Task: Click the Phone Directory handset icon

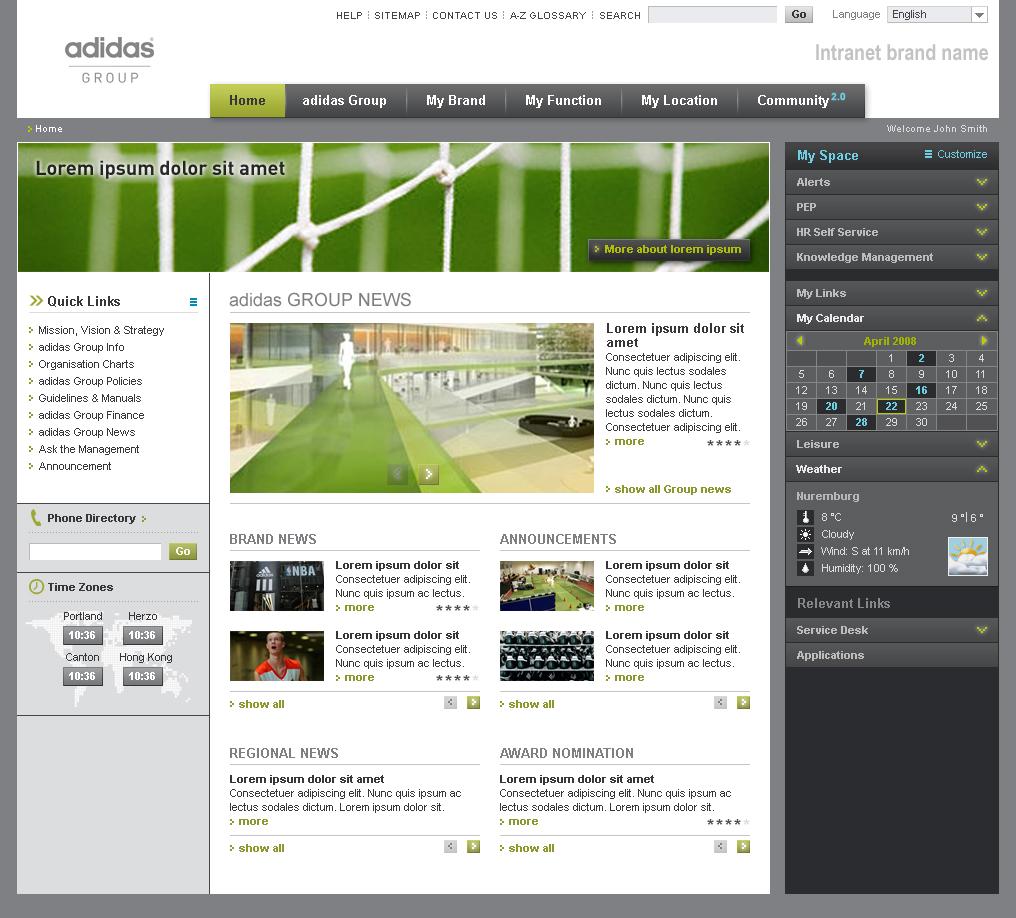Action: pos(35,518)
